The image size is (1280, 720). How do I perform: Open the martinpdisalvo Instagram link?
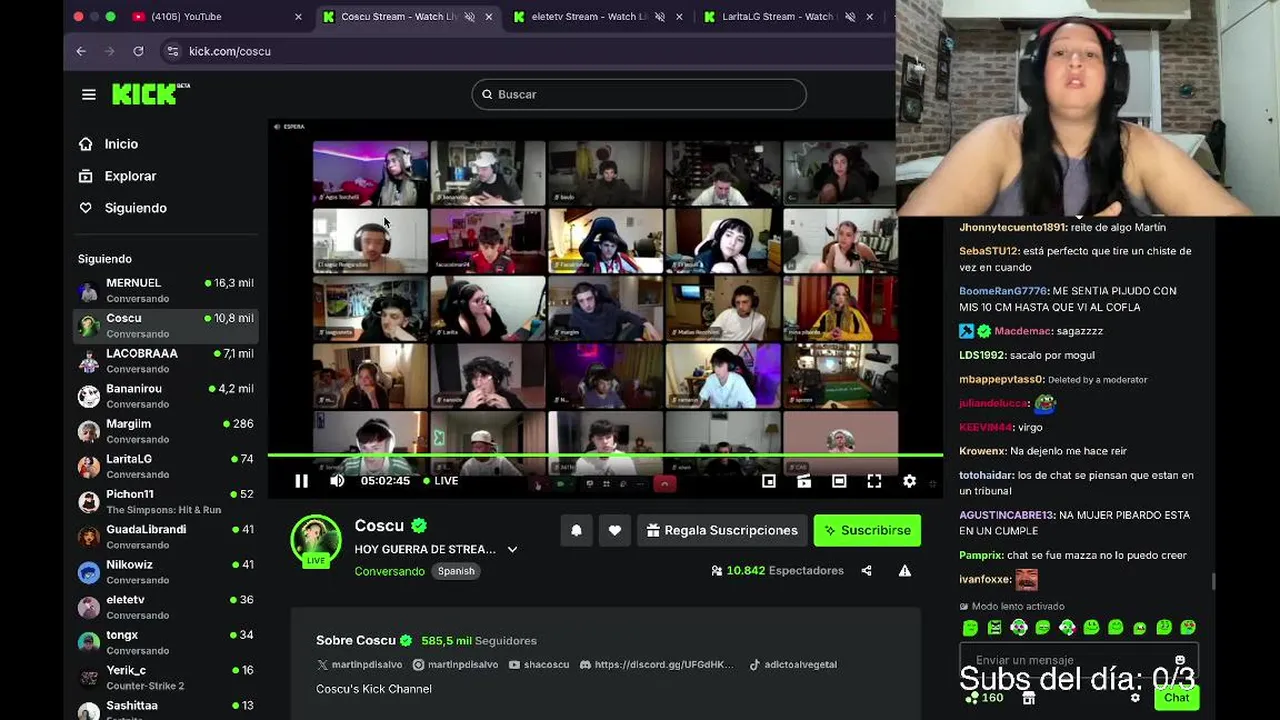click(455, 664)
